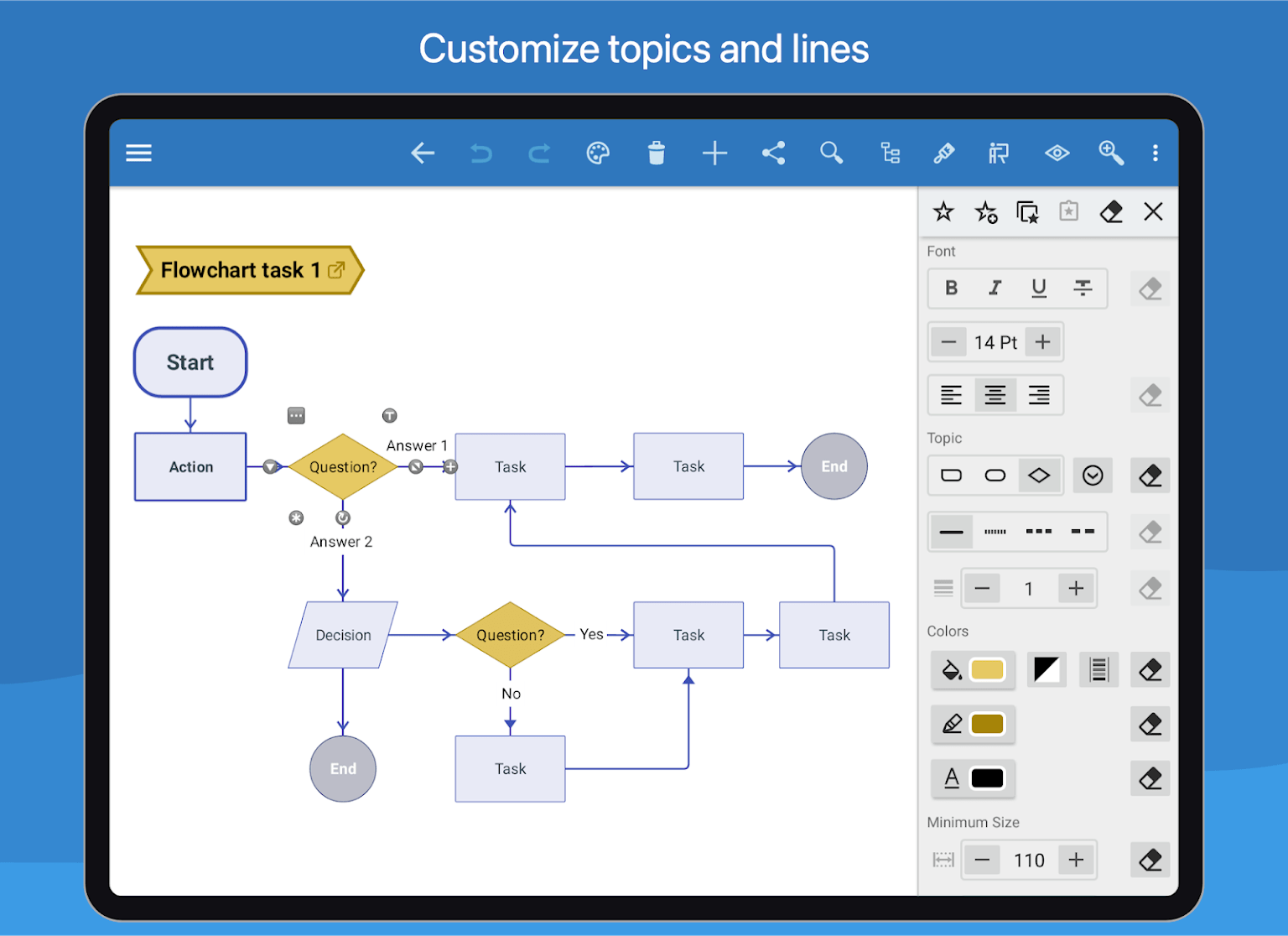
Task: Toggle the eye view mode icon
Action: tap(1057, 153)
